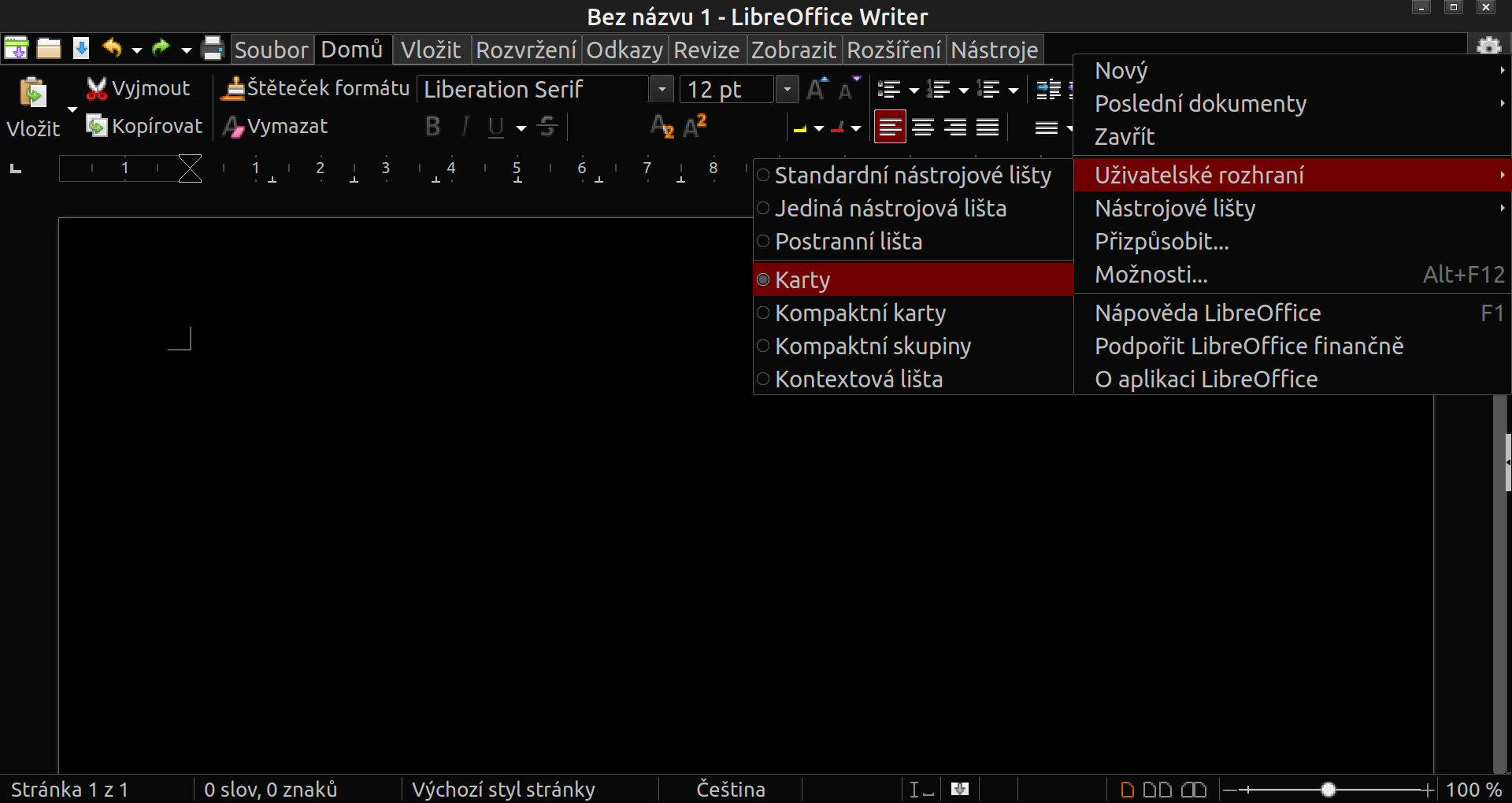Viewport: 1512px width, 803px height.
Task: Select Kontextová lišta interface
Action: point(913,379)
